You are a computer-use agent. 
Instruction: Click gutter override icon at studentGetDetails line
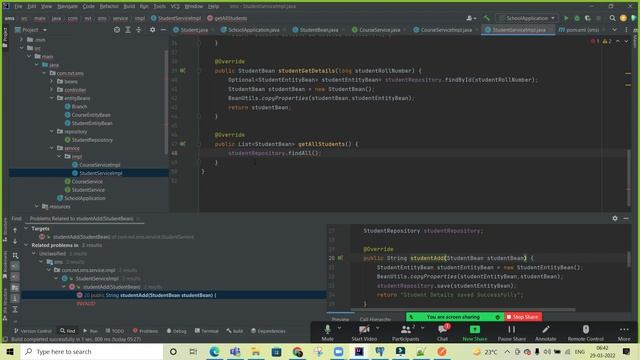182,71
